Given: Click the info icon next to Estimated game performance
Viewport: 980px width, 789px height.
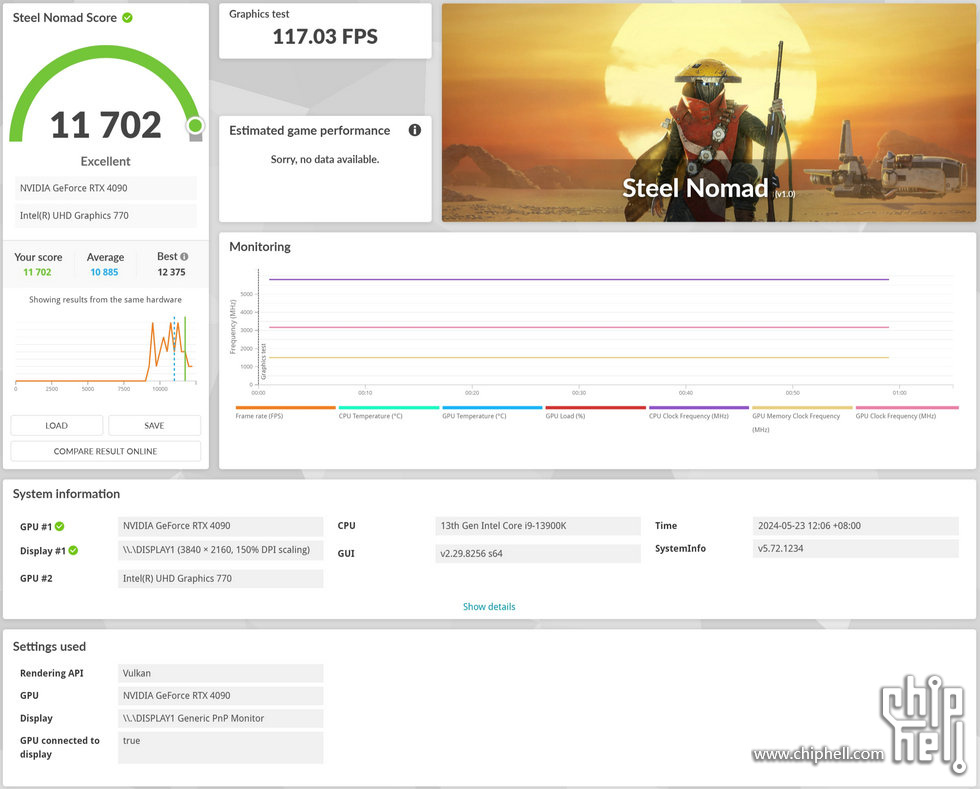Looking at the screenshot, I should click(x=414, y=130).
